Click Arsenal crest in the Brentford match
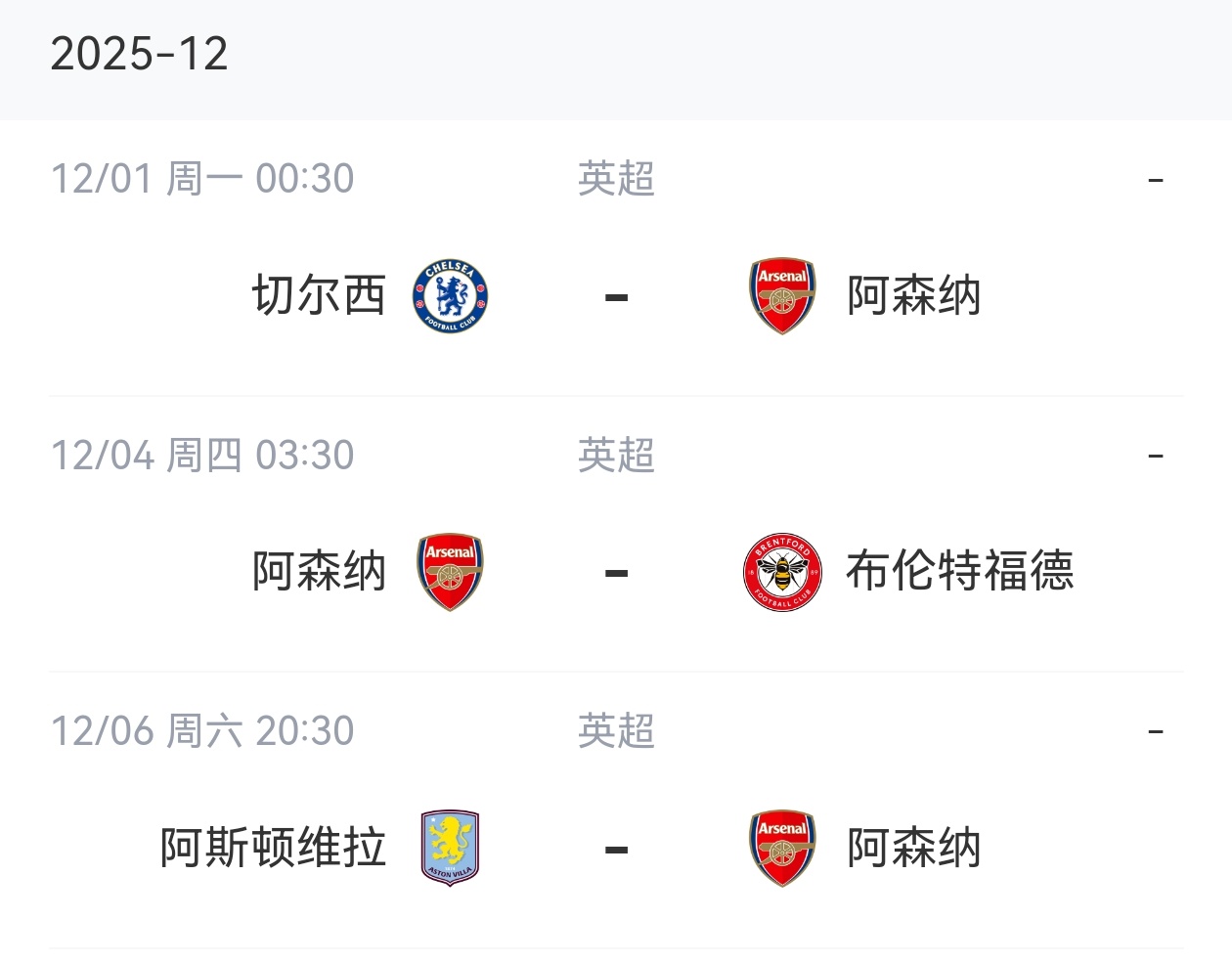 pos(450,572)
